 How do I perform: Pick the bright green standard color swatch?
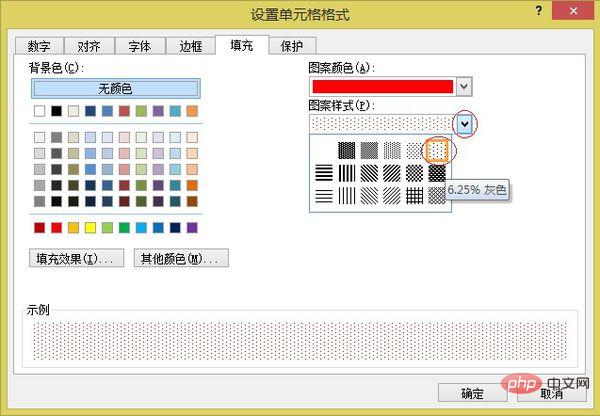124,228
